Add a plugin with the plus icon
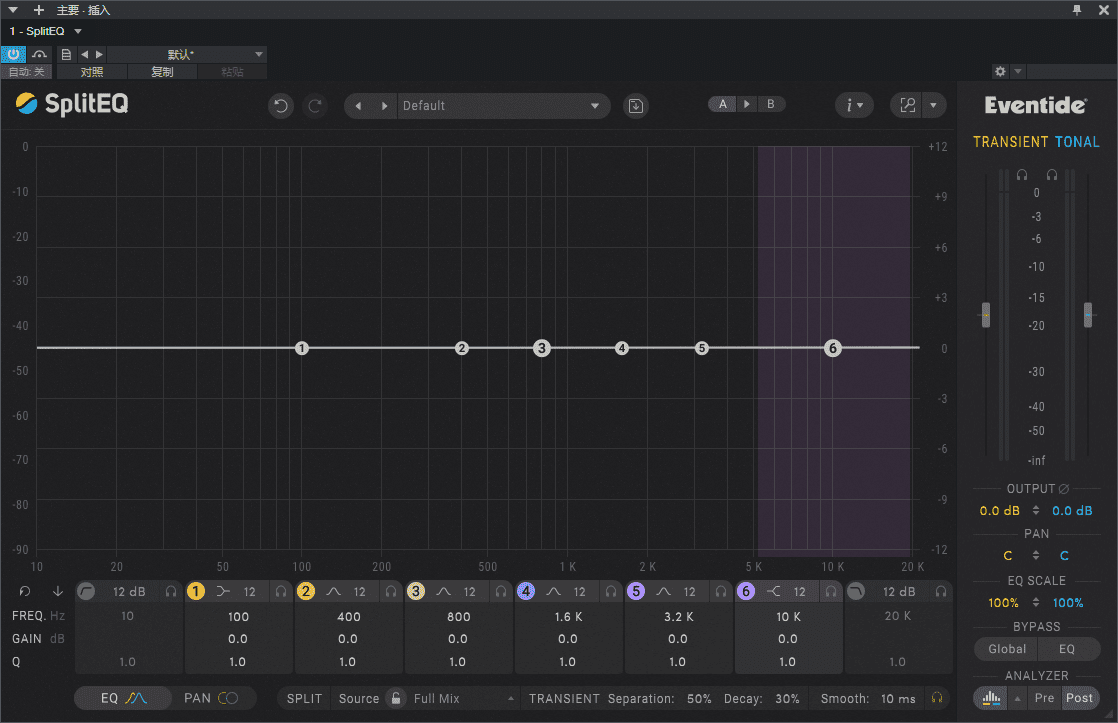This screenshot has height=723, width=1118. tap(39, 10)
